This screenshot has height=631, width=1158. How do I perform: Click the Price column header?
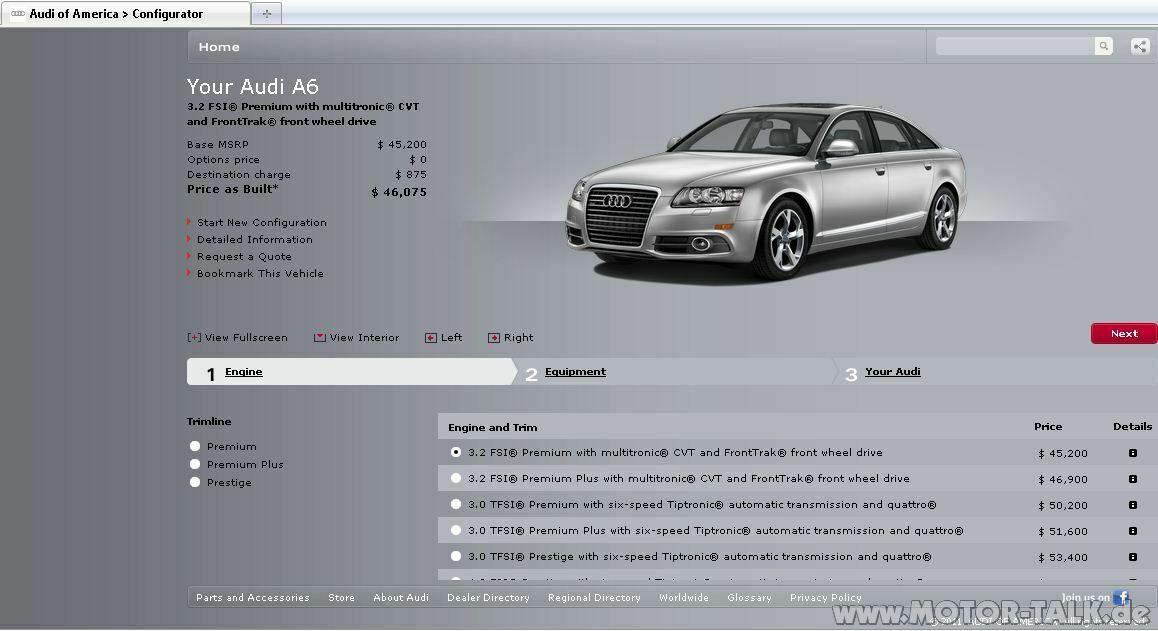pyautogui.click(x=1048, y=426)
